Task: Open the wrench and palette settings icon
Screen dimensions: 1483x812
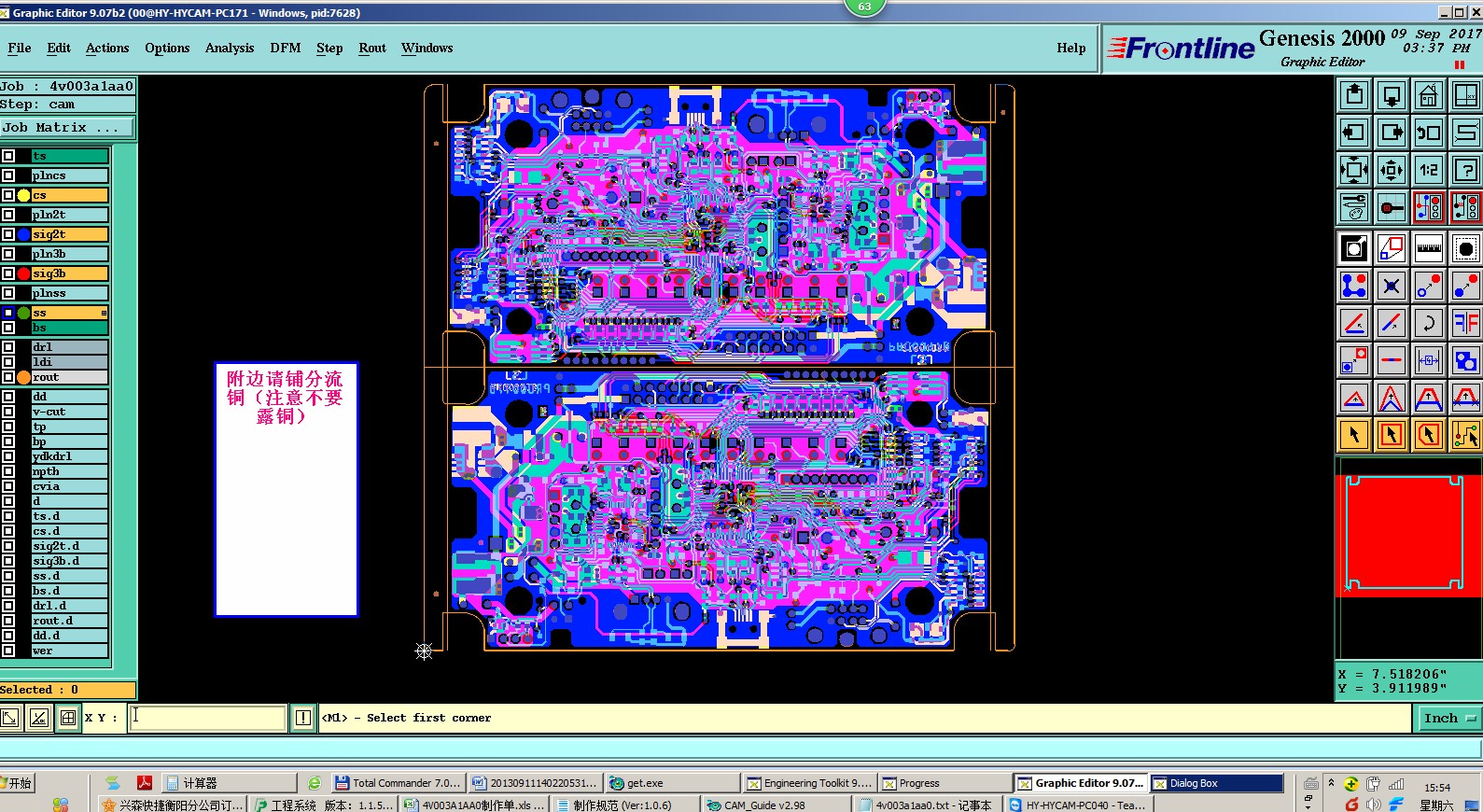Action: pos(1354,207)
